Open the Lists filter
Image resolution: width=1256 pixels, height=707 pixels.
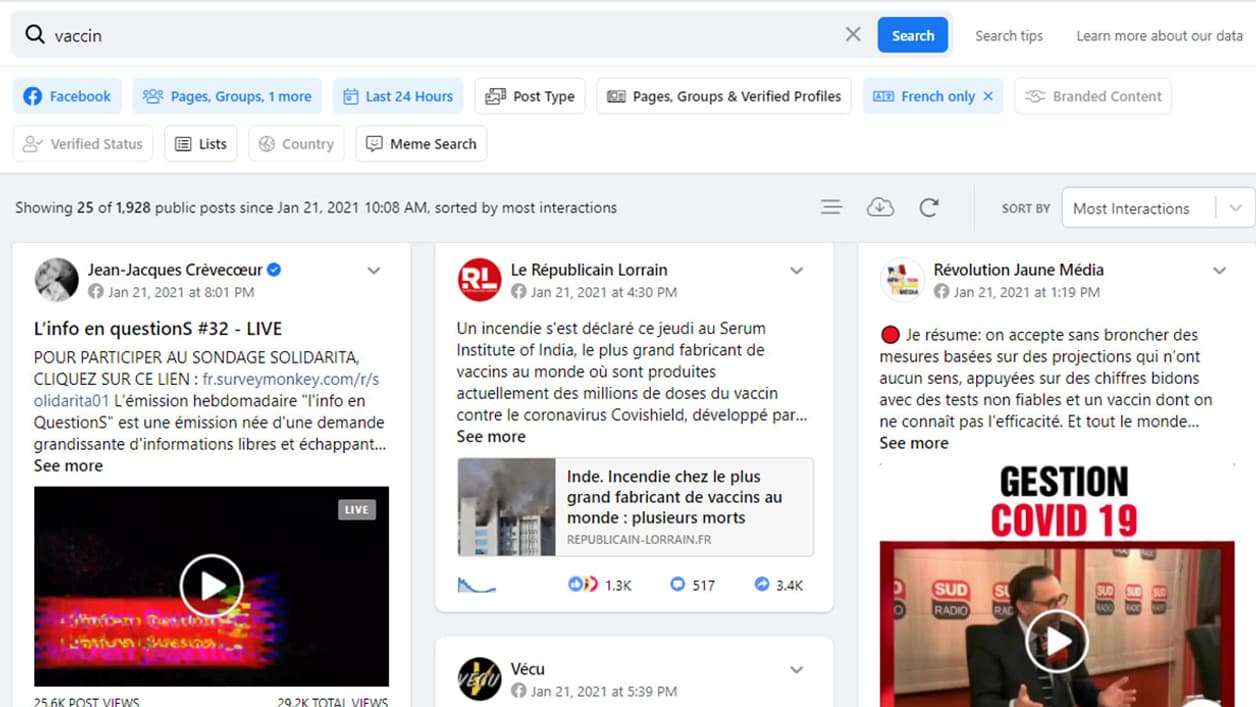(x=201, y=144)
